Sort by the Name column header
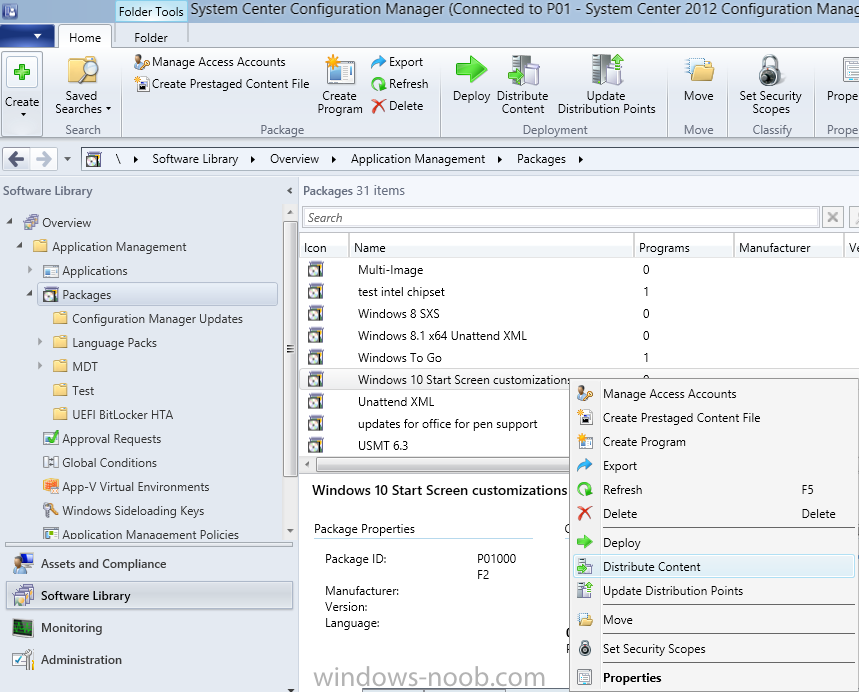Screen dimensions: 859x692 (491, 248)
